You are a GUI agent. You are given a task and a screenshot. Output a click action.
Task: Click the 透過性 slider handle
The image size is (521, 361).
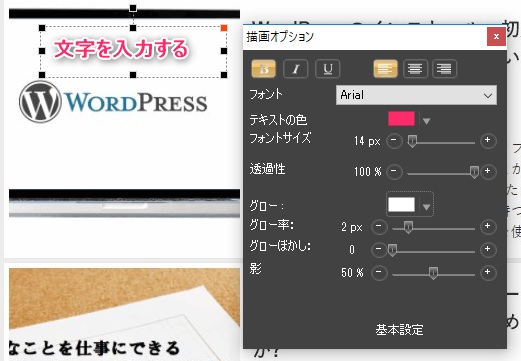[x=474, y=172]
